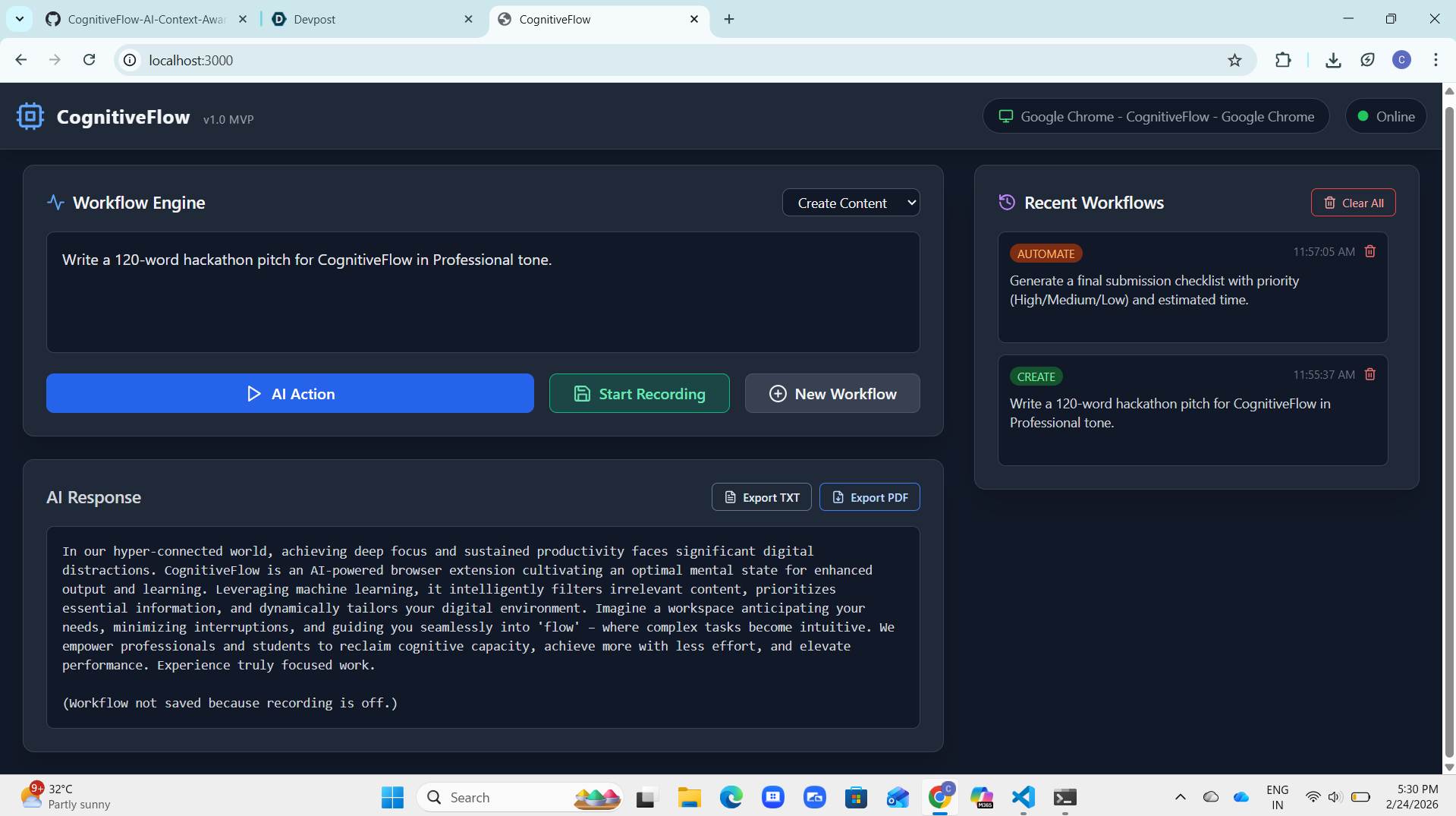The width and height of the screenshot is (1456, 816).
Task: Open the Windows Start menu
Action: click(392, 797)
